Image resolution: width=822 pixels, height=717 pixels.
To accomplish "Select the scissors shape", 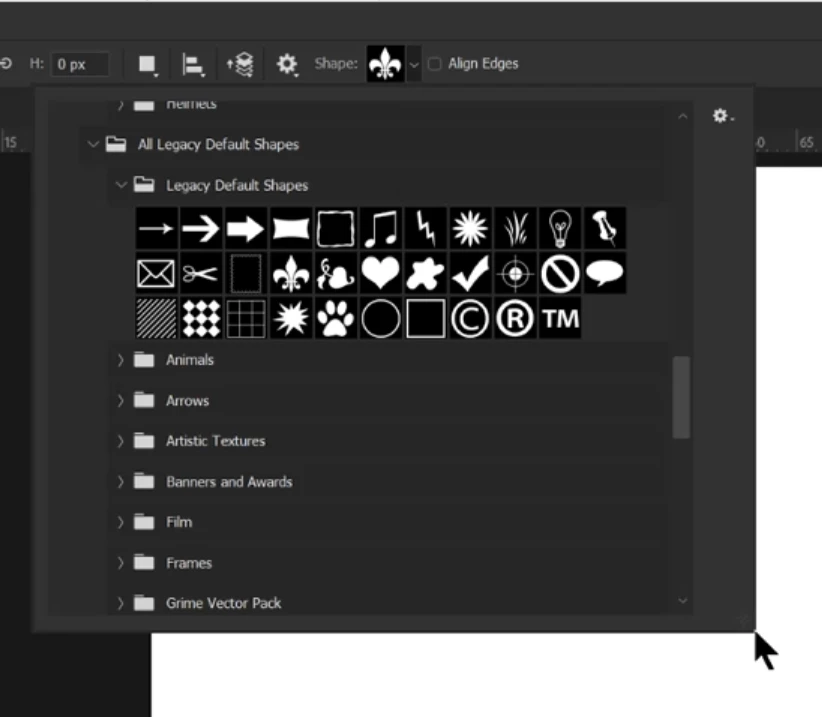I will [x=201, y=273].
